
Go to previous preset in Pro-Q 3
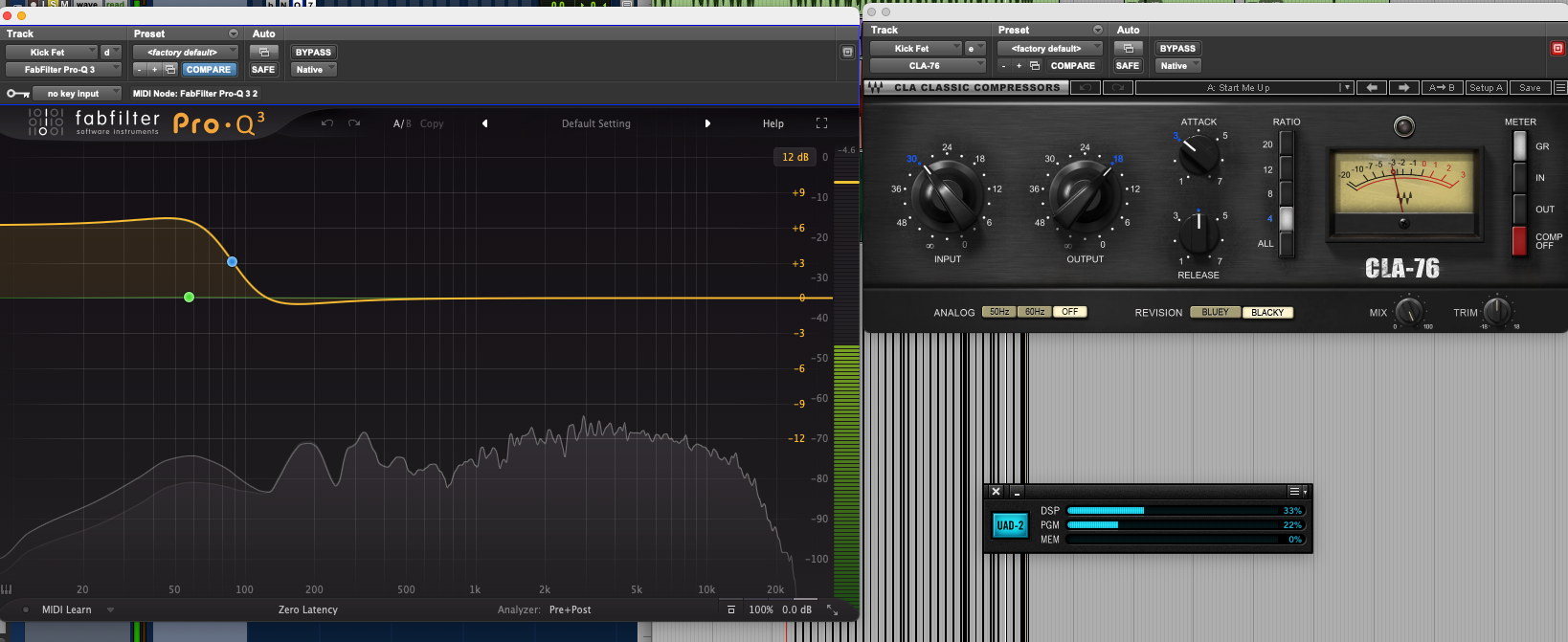484,123
